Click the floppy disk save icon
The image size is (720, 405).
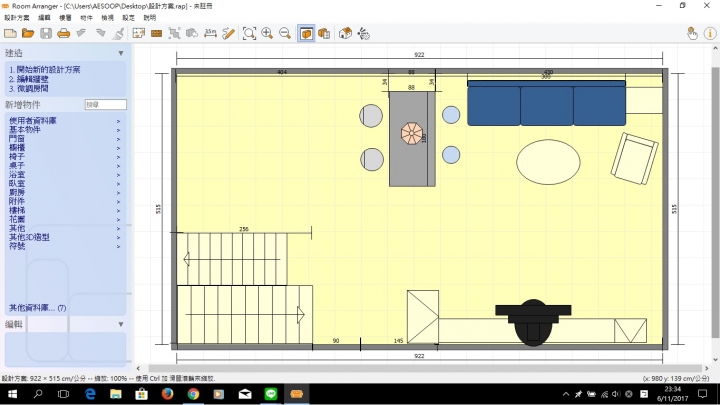point(46,34)
